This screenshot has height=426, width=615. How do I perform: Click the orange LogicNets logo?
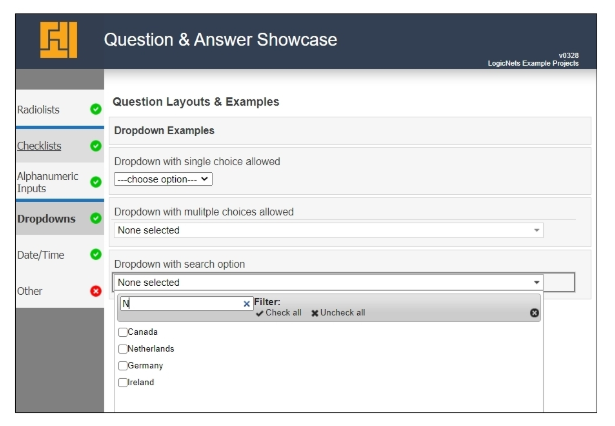pyautogui.click(x=58, y=40)
